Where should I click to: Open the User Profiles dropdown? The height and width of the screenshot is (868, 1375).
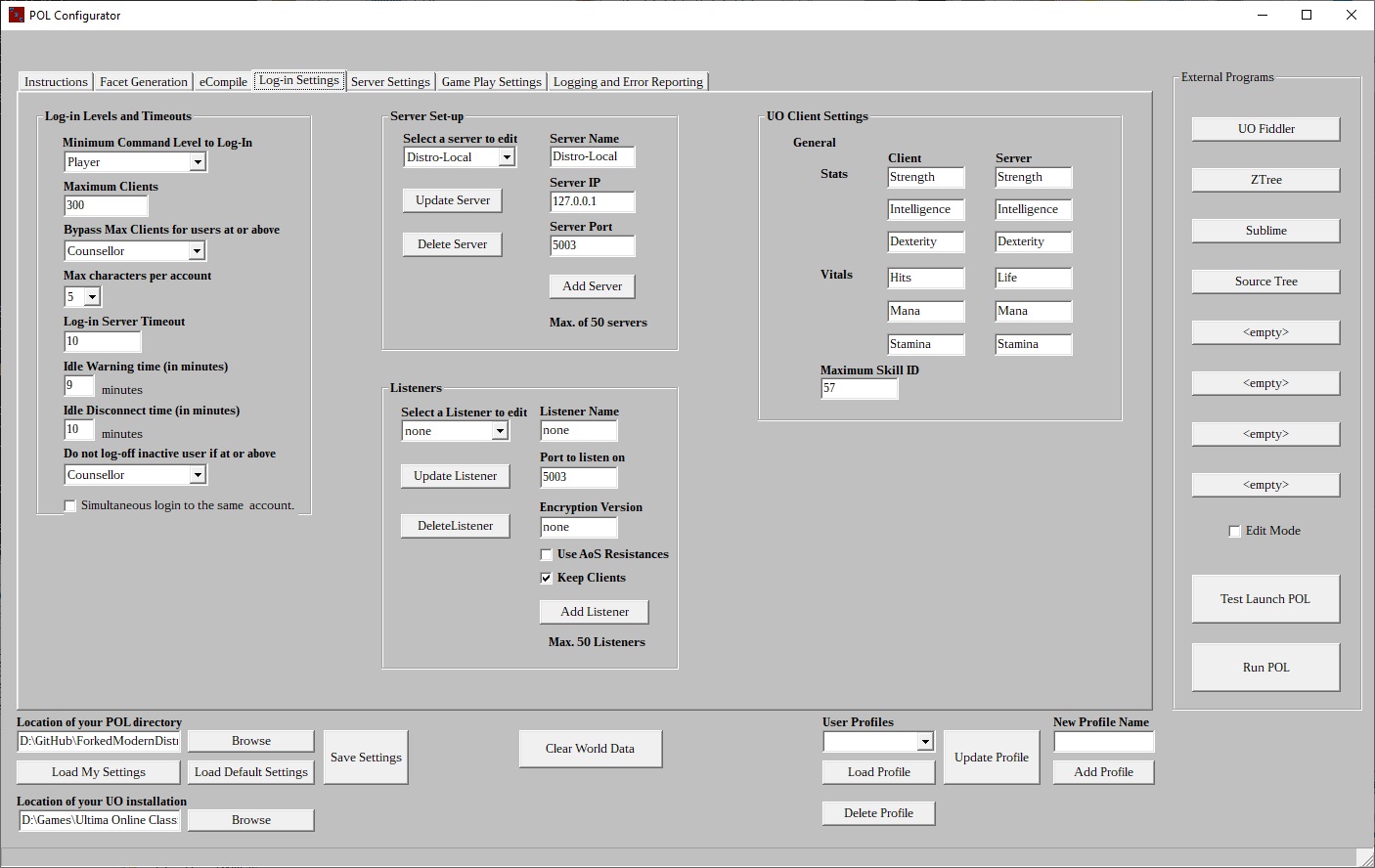point(924,742)
